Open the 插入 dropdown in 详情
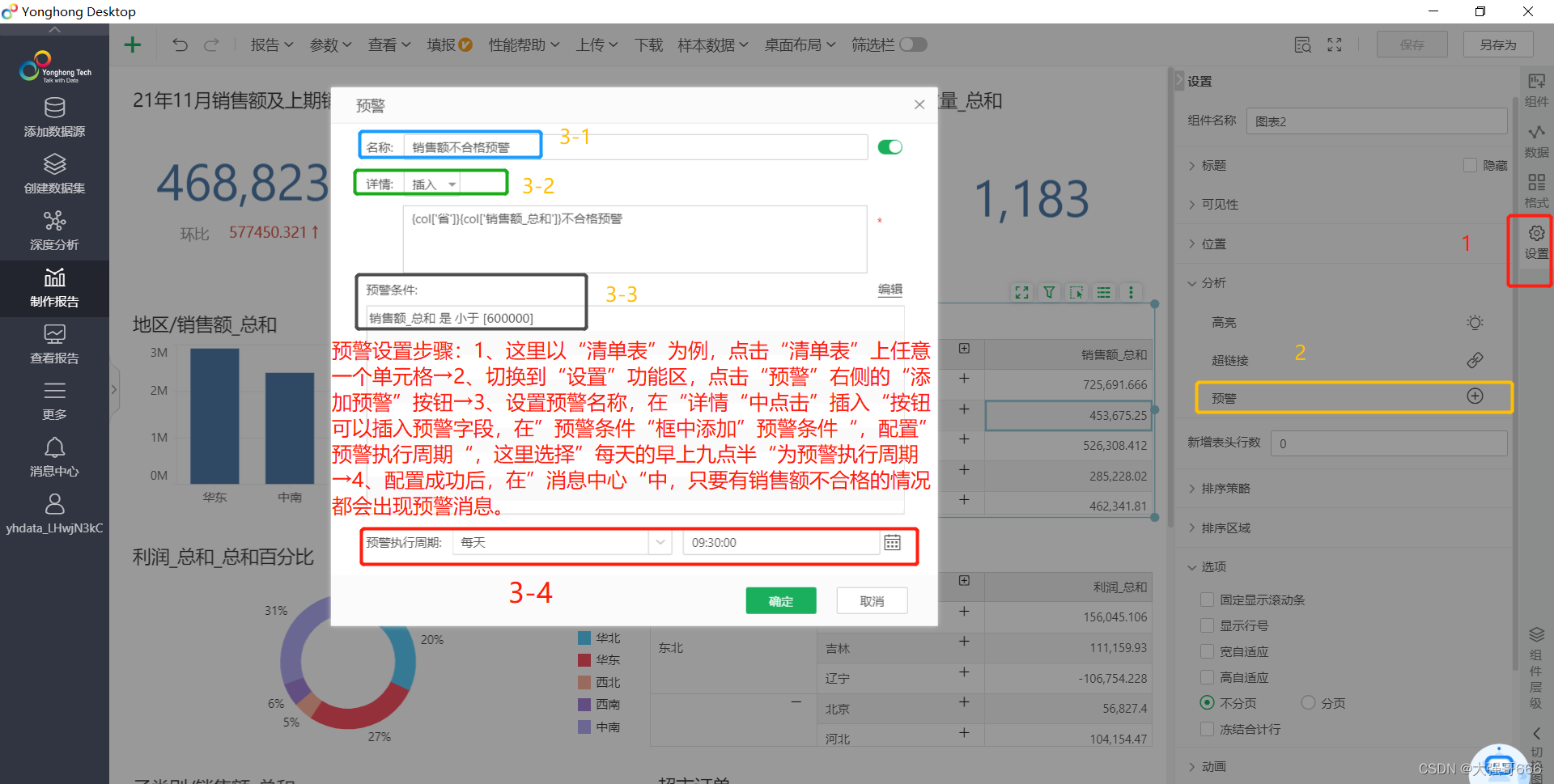The width and height of the screenshot is (1554, 784). click(434, 184)
